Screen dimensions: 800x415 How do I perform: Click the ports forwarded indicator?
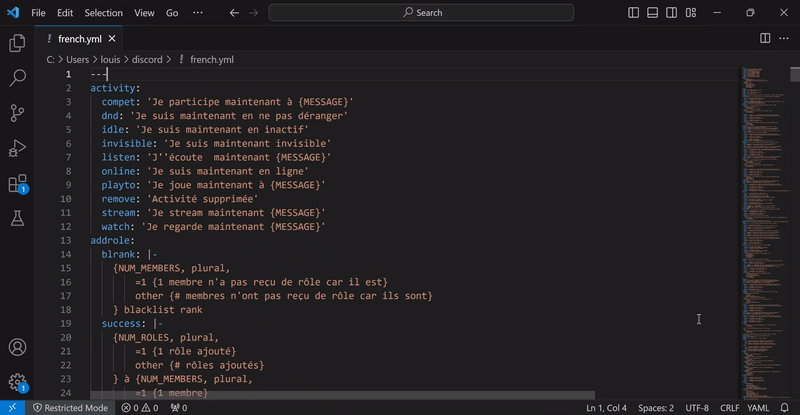[179, 408]
